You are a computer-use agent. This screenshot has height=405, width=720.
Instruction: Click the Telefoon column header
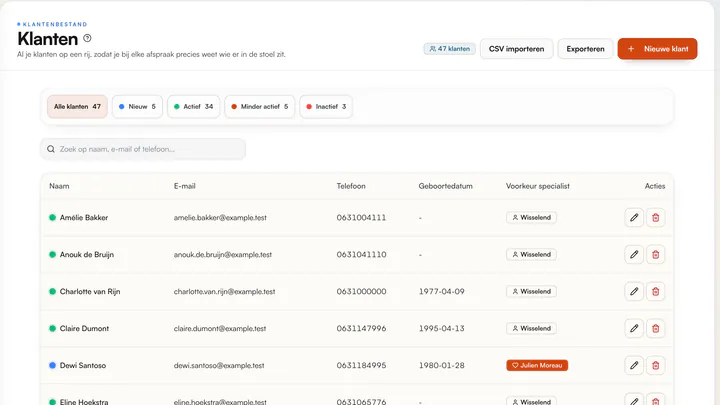pos(351,186)
